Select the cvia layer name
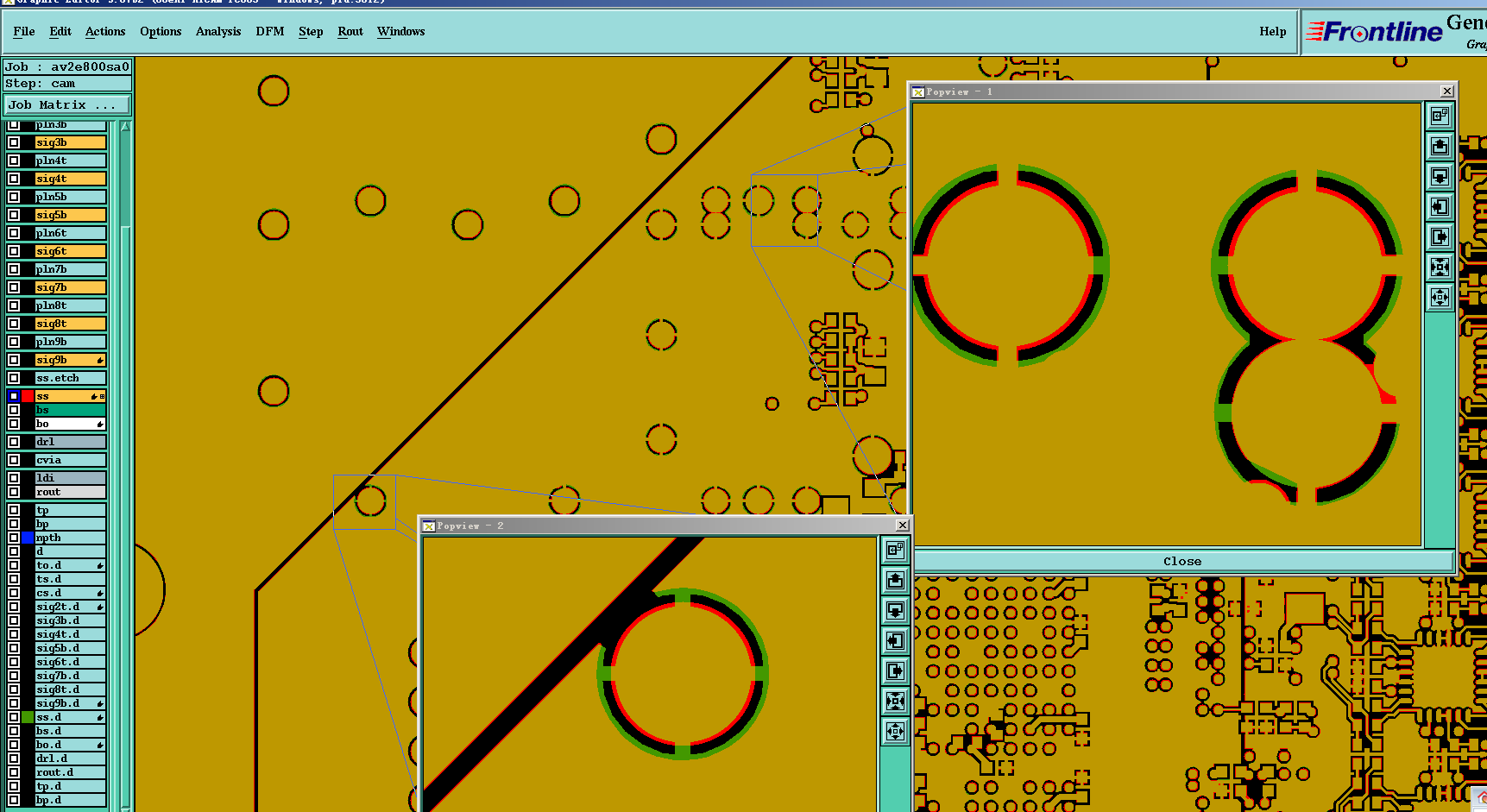The image size is (1487, 812). coord(70,460)
